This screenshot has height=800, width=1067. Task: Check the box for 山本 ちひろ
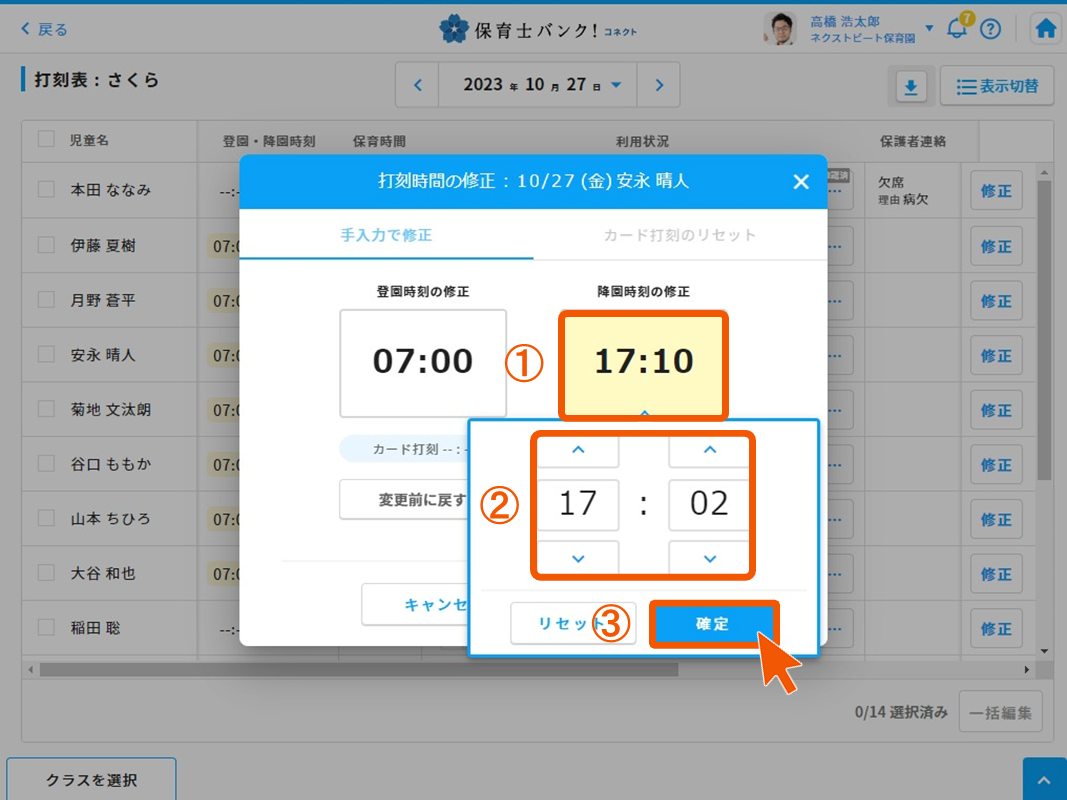coord(46,518)
